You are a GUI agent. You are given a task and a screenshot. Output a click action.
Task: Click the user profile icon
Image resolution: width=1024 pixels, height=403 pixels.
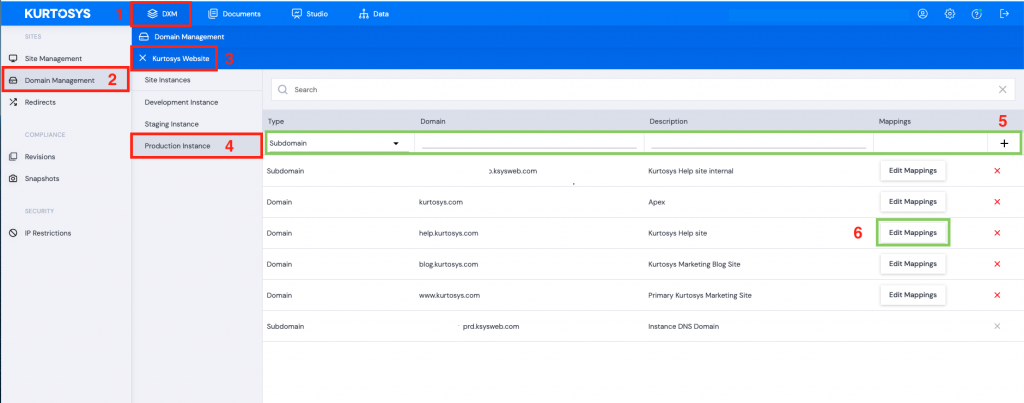point(923,14)
